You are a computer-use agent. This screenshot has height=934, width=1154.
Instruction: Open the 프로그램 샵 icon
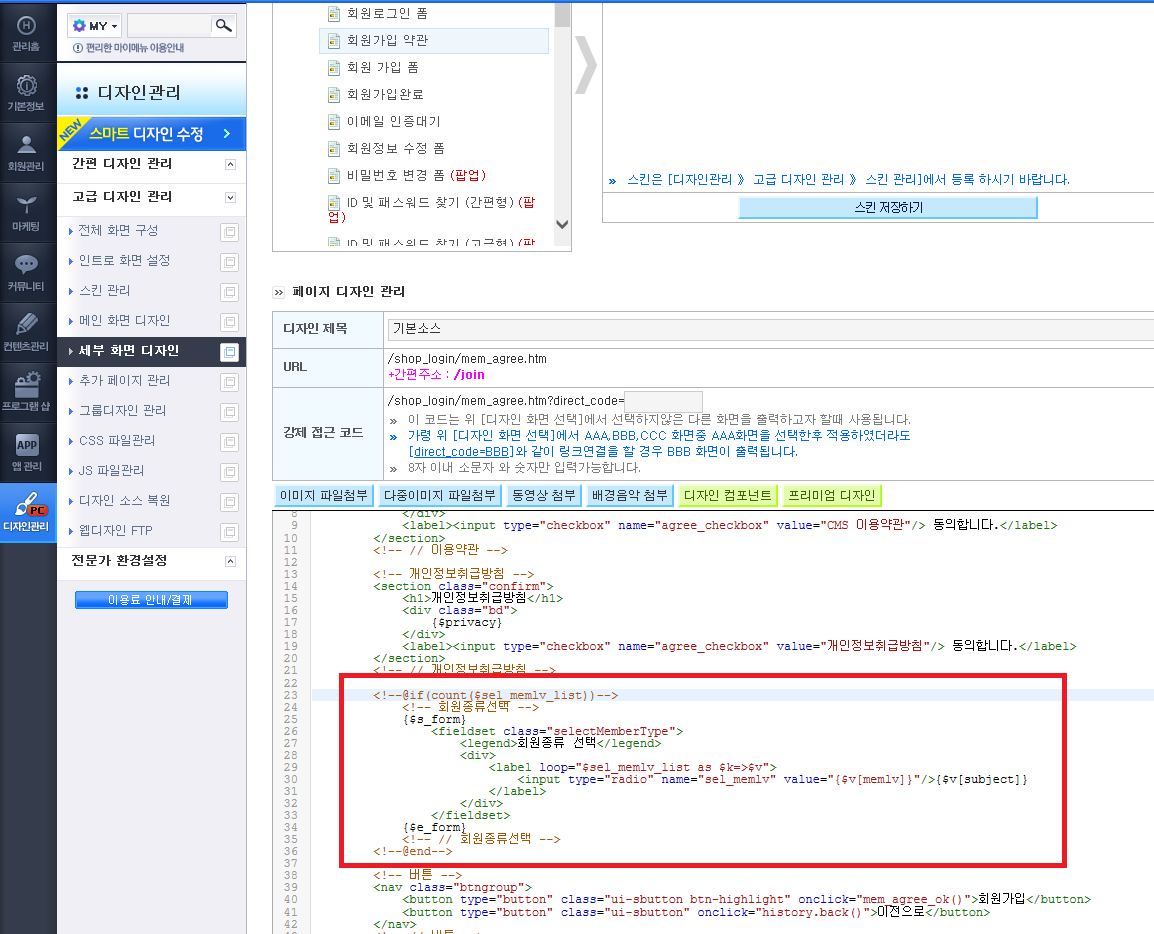pos(26,392)
